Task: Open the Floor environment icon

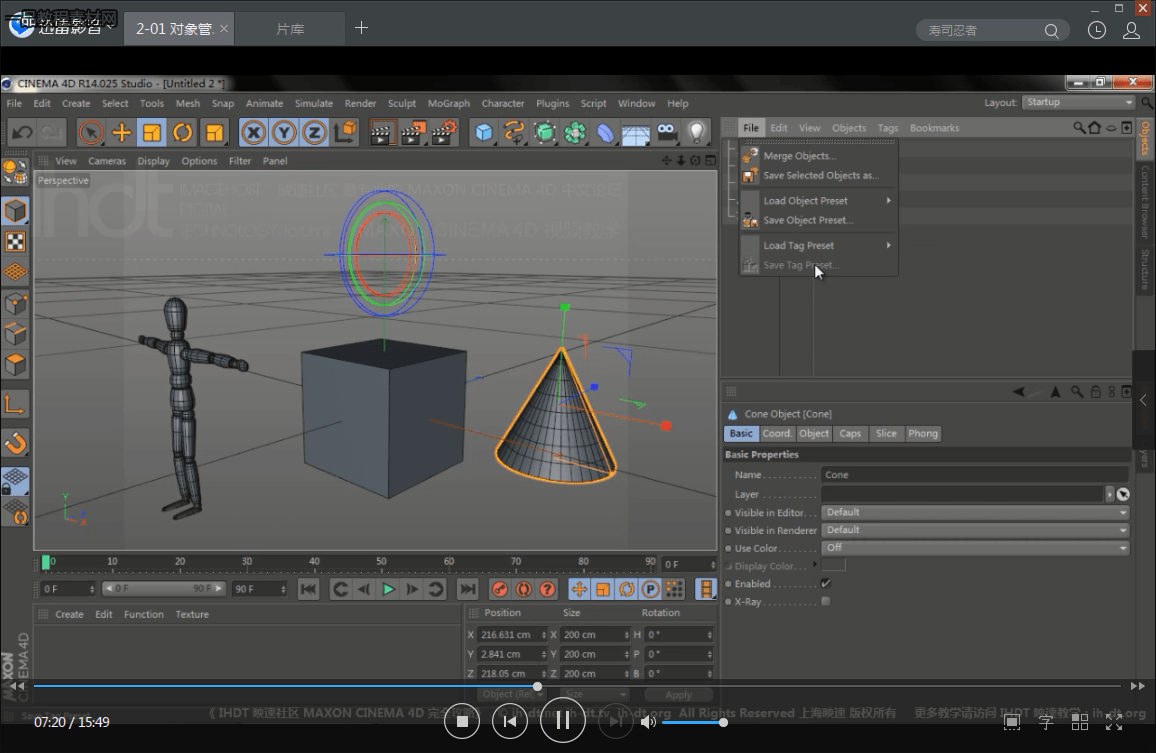Action: point(636,133)
